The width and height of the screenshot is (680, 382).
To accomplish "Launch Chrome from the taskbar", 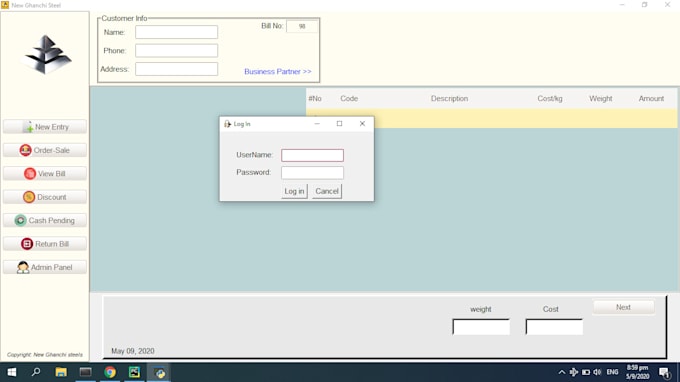I will click(x=110, y=372).
